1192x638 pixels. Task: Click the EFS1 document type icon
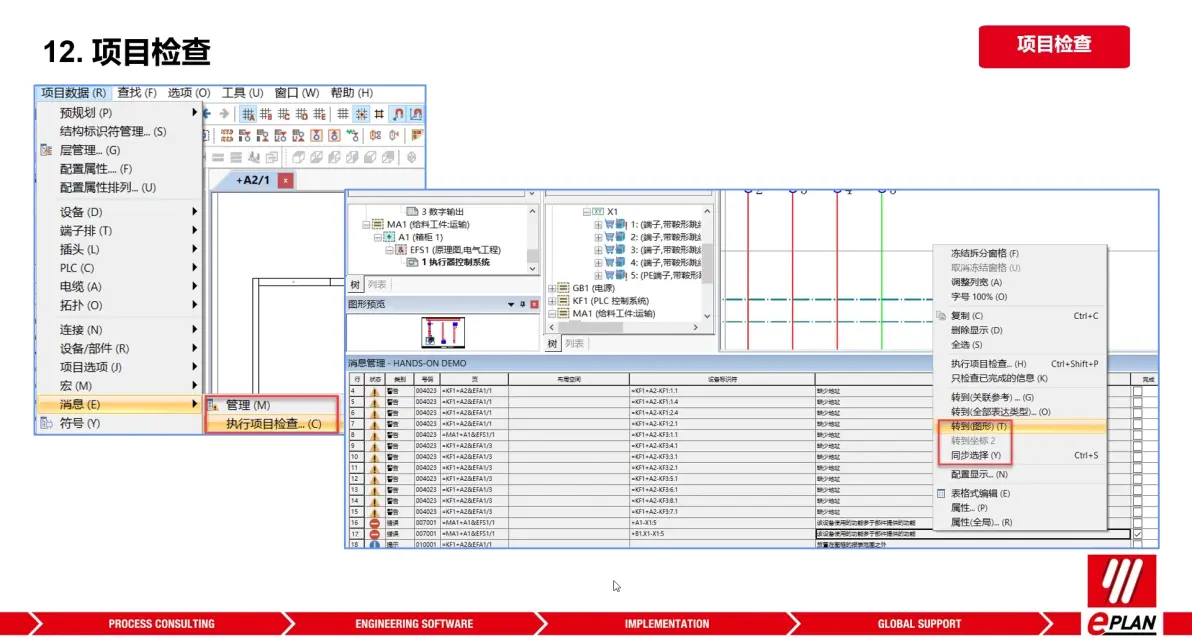tap(401, 249)
